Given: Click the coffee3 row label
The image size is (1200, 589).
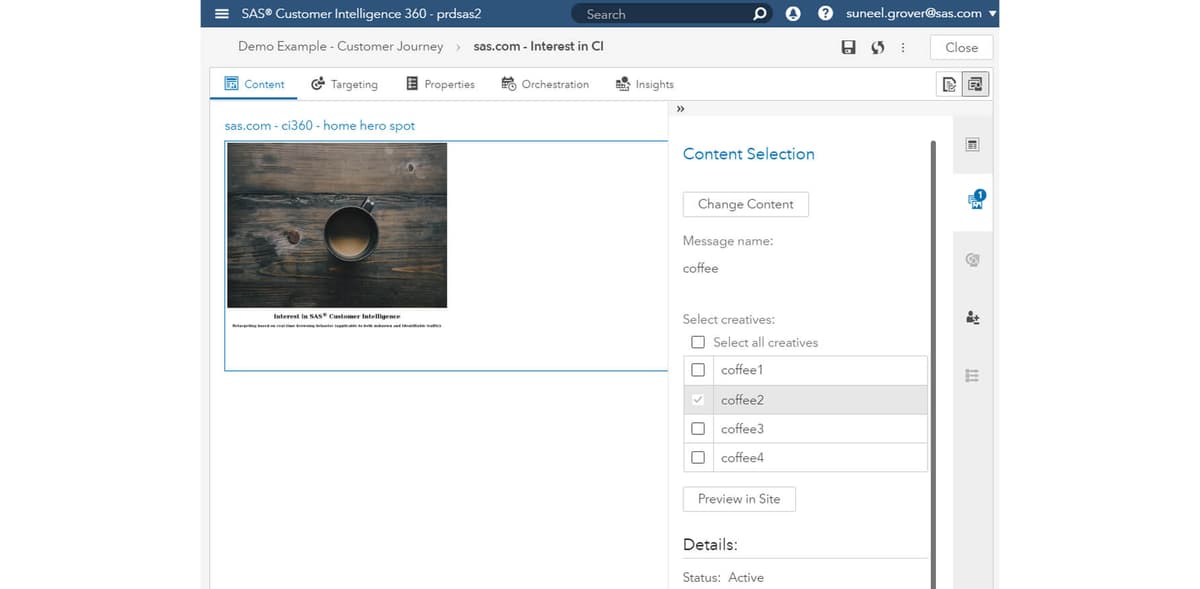Looking at the screenshot, I should [x=742, y=429].
